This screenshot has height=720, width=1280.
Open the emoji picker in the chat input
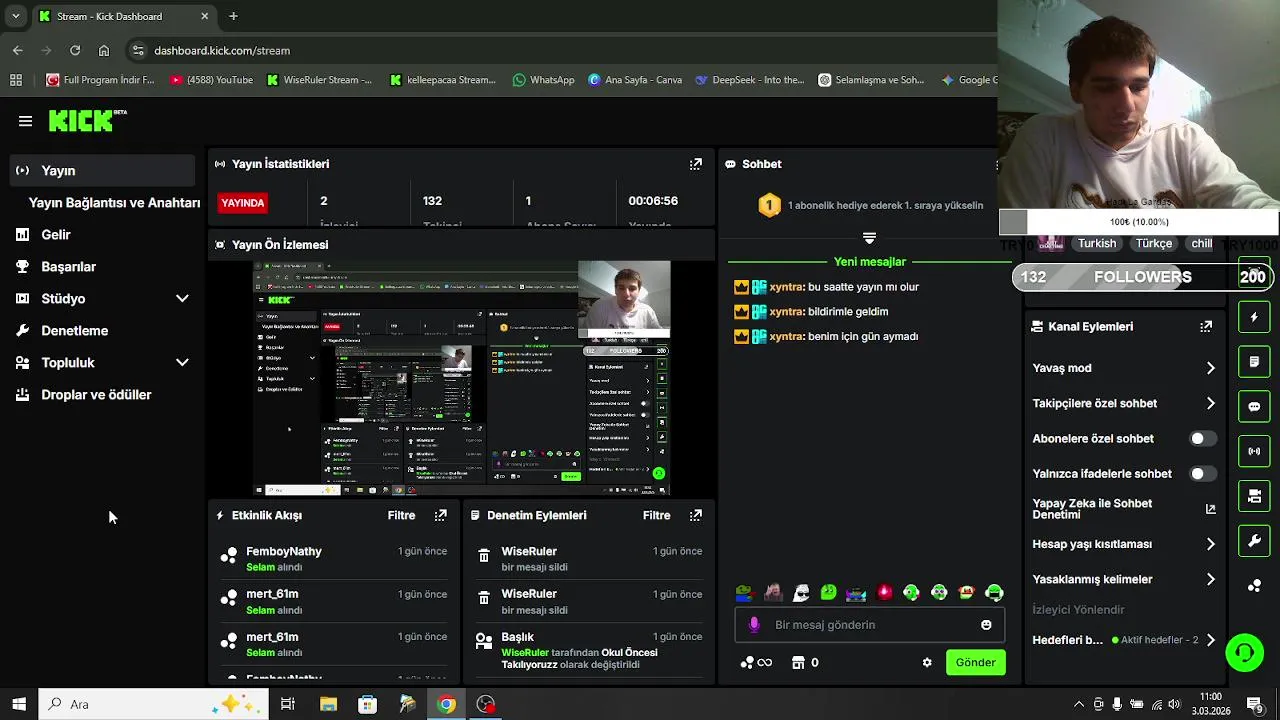tap(986, 625)
